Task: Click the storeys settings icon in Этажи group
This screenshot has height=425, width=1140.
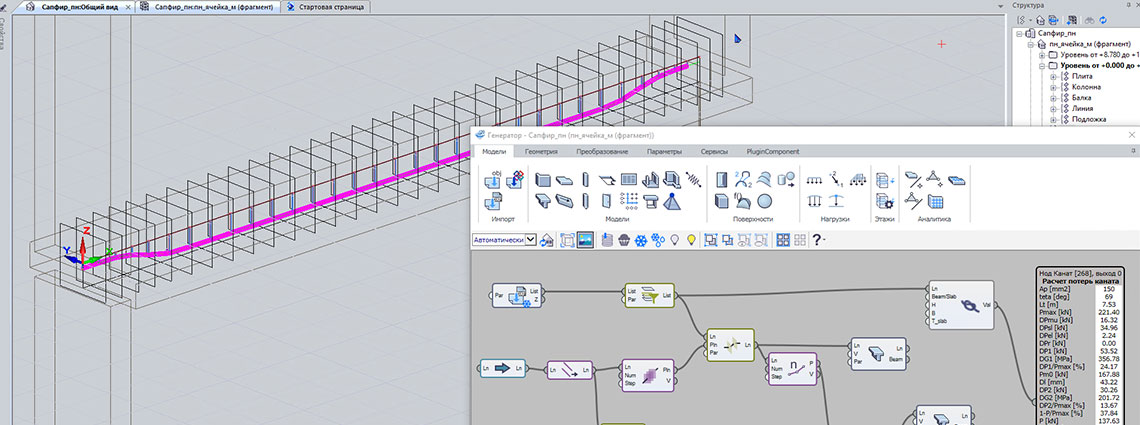Action: coord(885,200)
